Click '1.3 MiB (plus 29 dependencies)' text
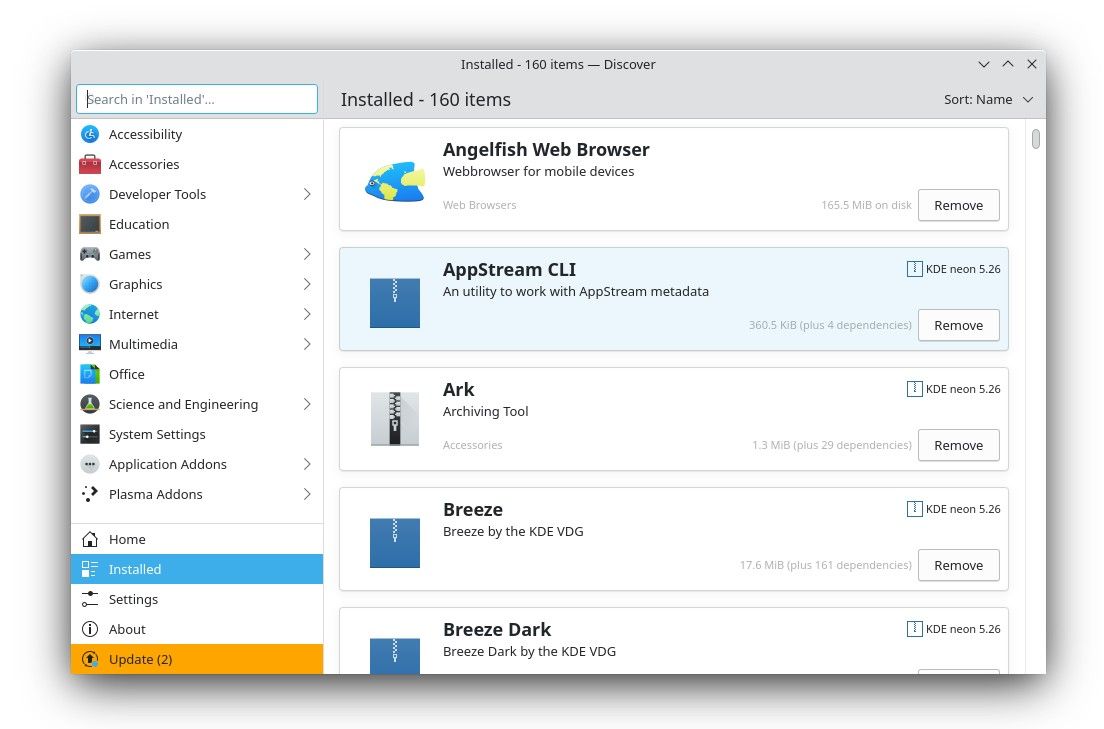This screenshot has width=1104, height=729. (x=832, y=445)
